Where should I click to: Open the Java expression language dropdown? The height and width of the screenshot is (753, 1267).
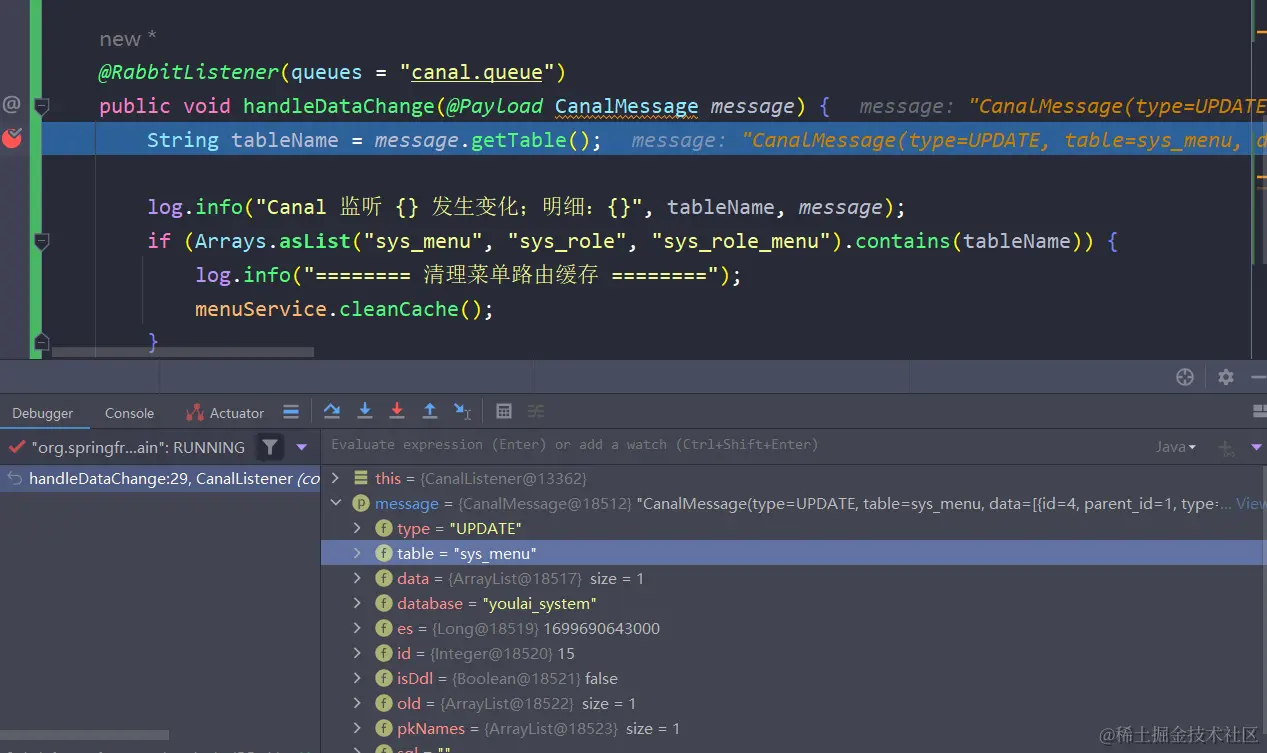[1176, 447]
